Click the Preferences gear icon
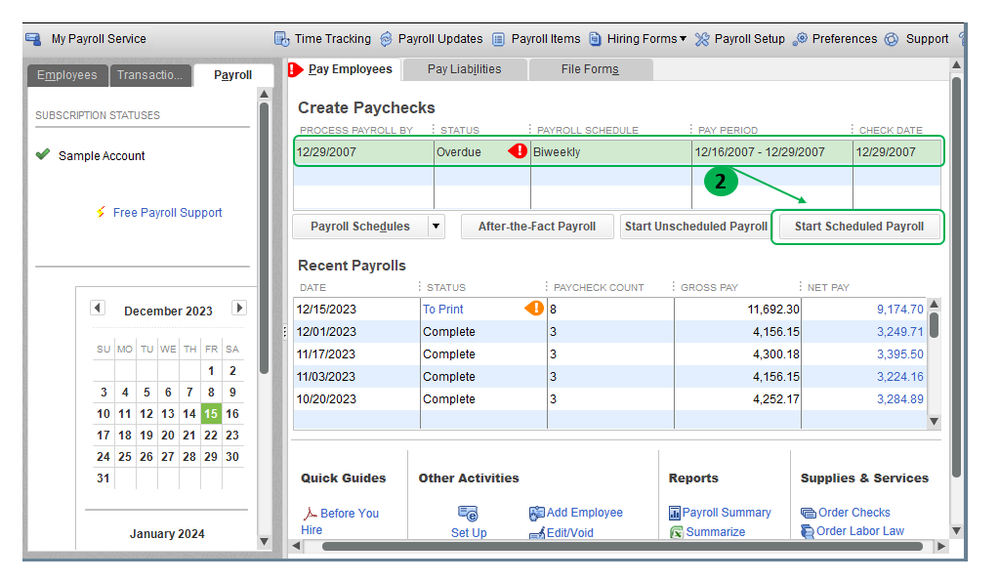 tap(800, 39)
